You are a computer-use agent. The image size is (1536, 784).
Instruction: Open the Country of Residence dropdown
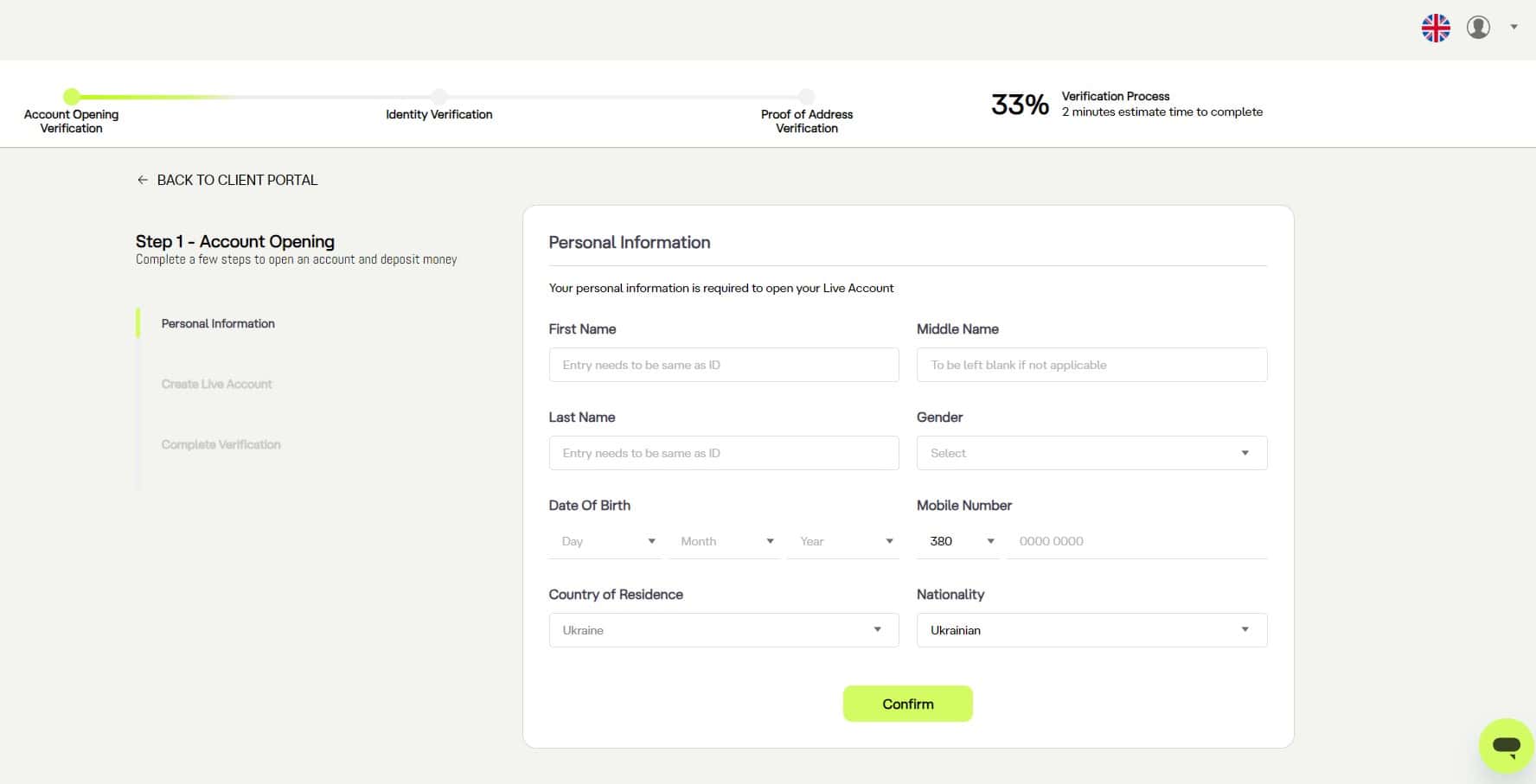pos(724,630)
